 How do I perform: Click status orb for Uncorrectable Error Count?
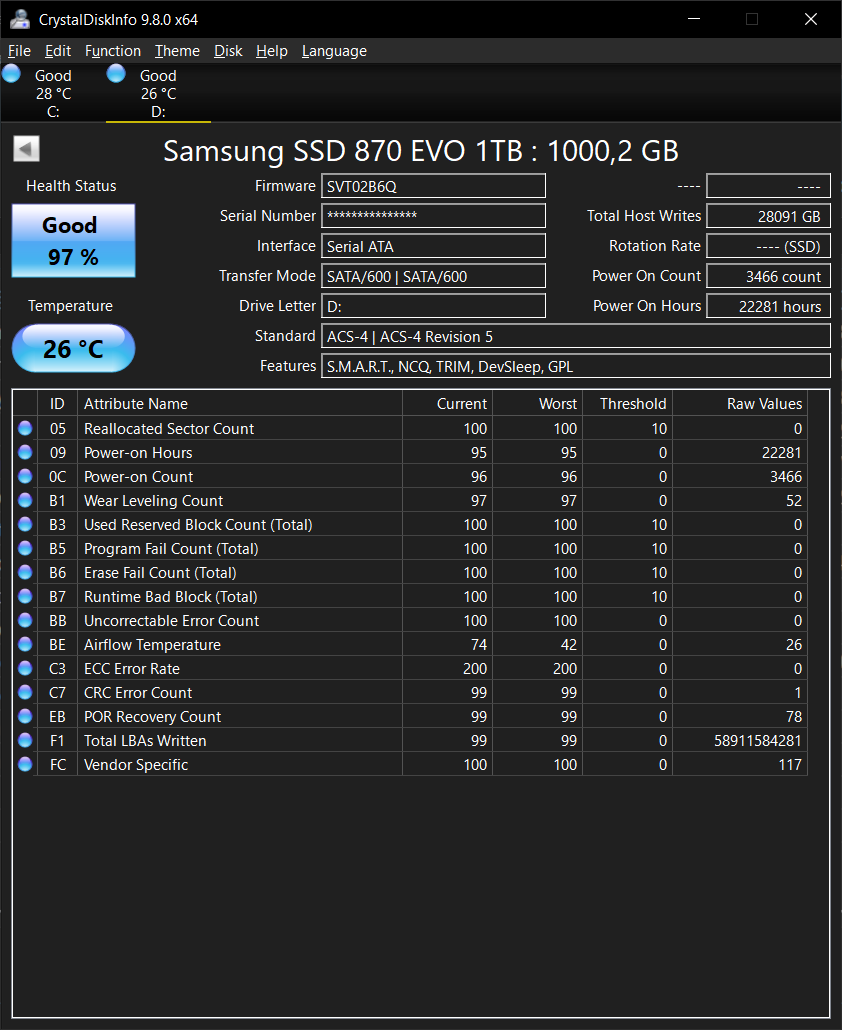click(x=25, y=620)
